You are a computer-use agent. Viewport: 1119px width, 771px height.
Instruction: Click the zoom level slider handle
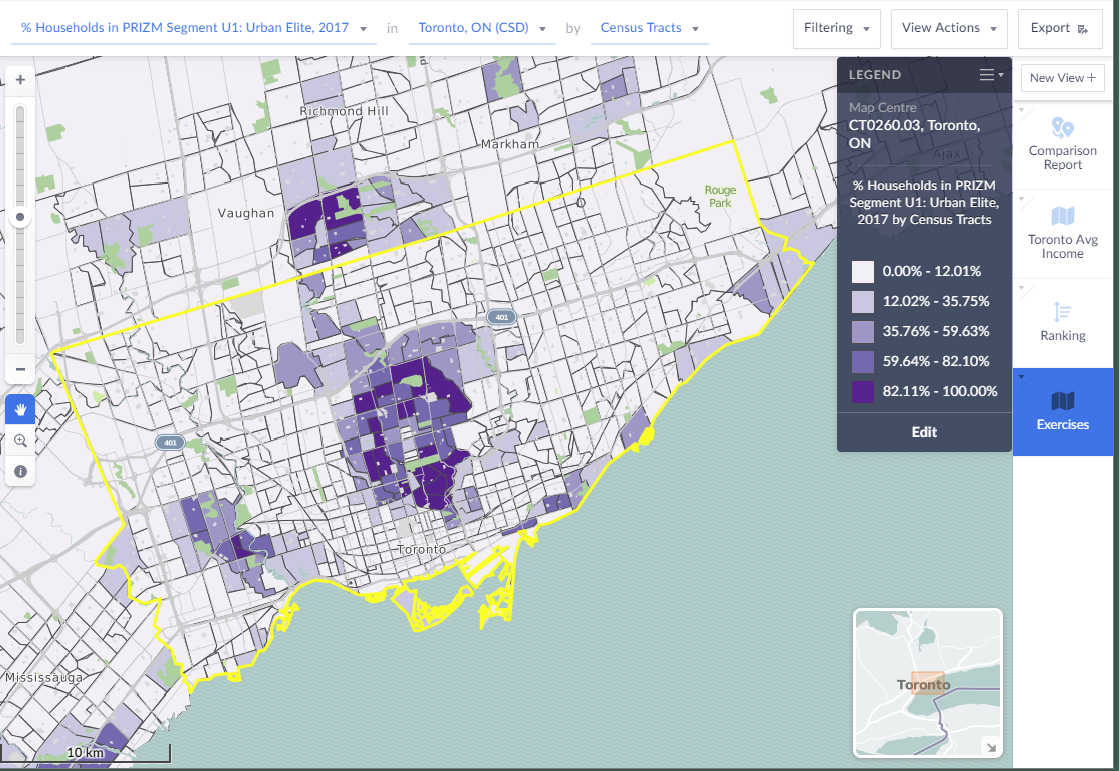(x=20, y=216)
